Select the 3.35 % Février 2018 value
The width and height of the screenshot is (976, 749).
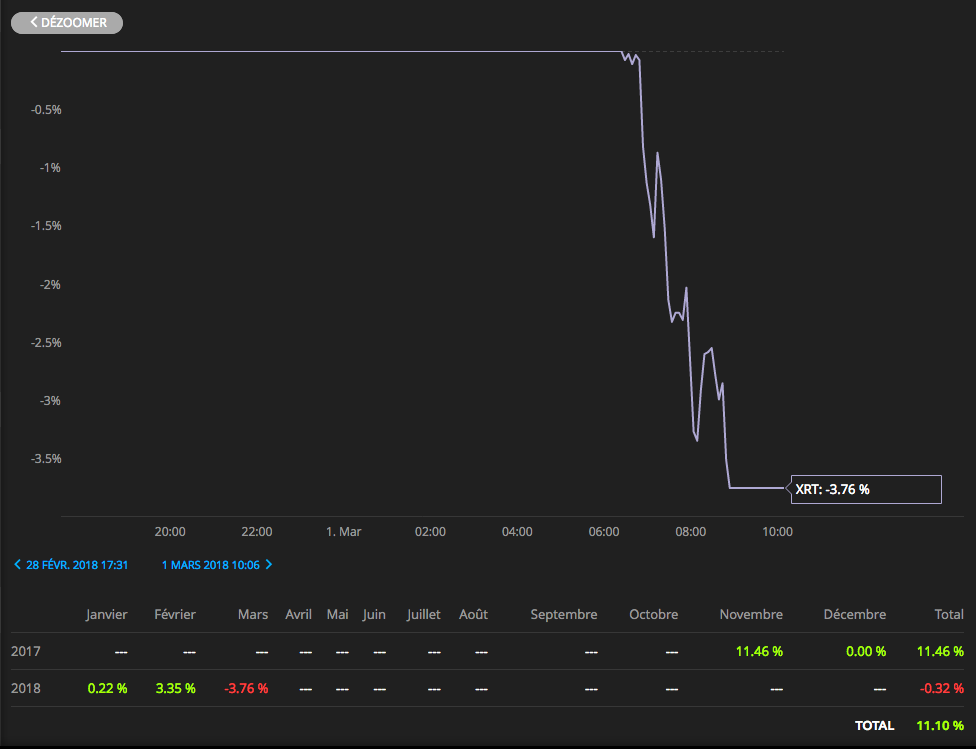pyautogui.click(x=176, y=689)
